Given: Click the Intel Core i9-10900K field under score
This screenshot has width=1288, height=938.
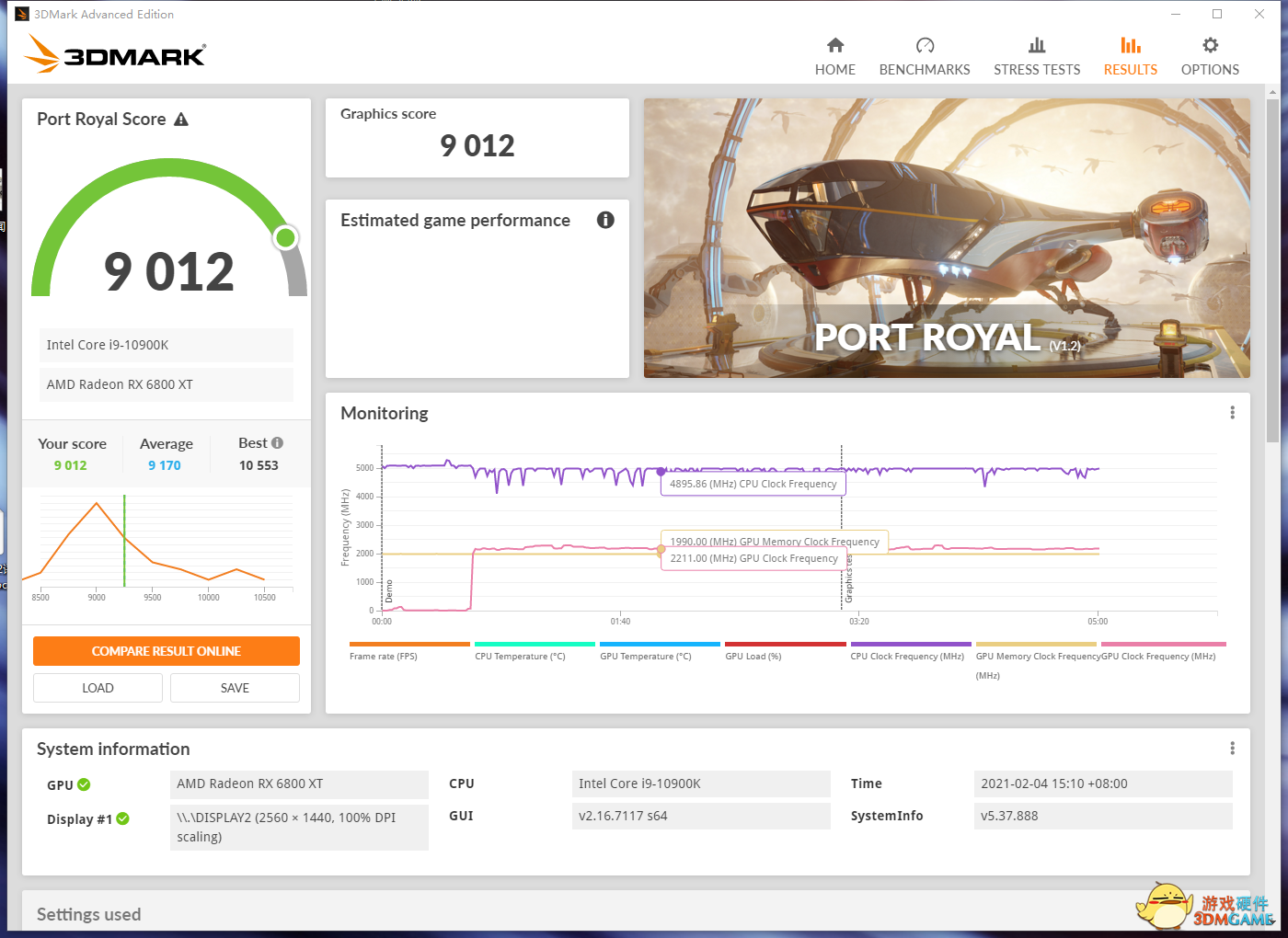Looking at the screenshot, I should (x=167, y=345).
